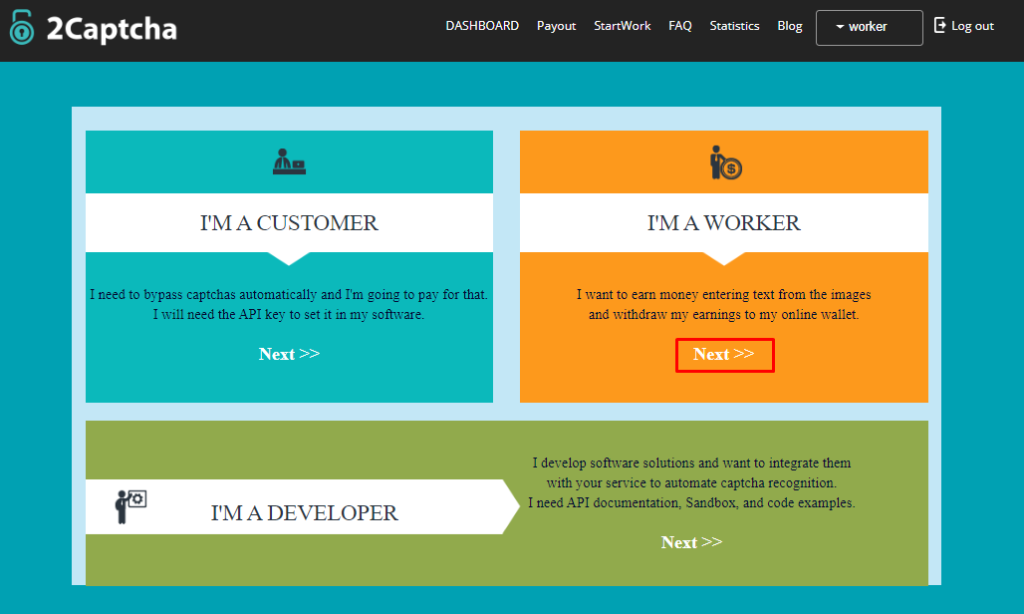Select the I'M A WORKER heading
The image size is (1024, 614).
724,223
